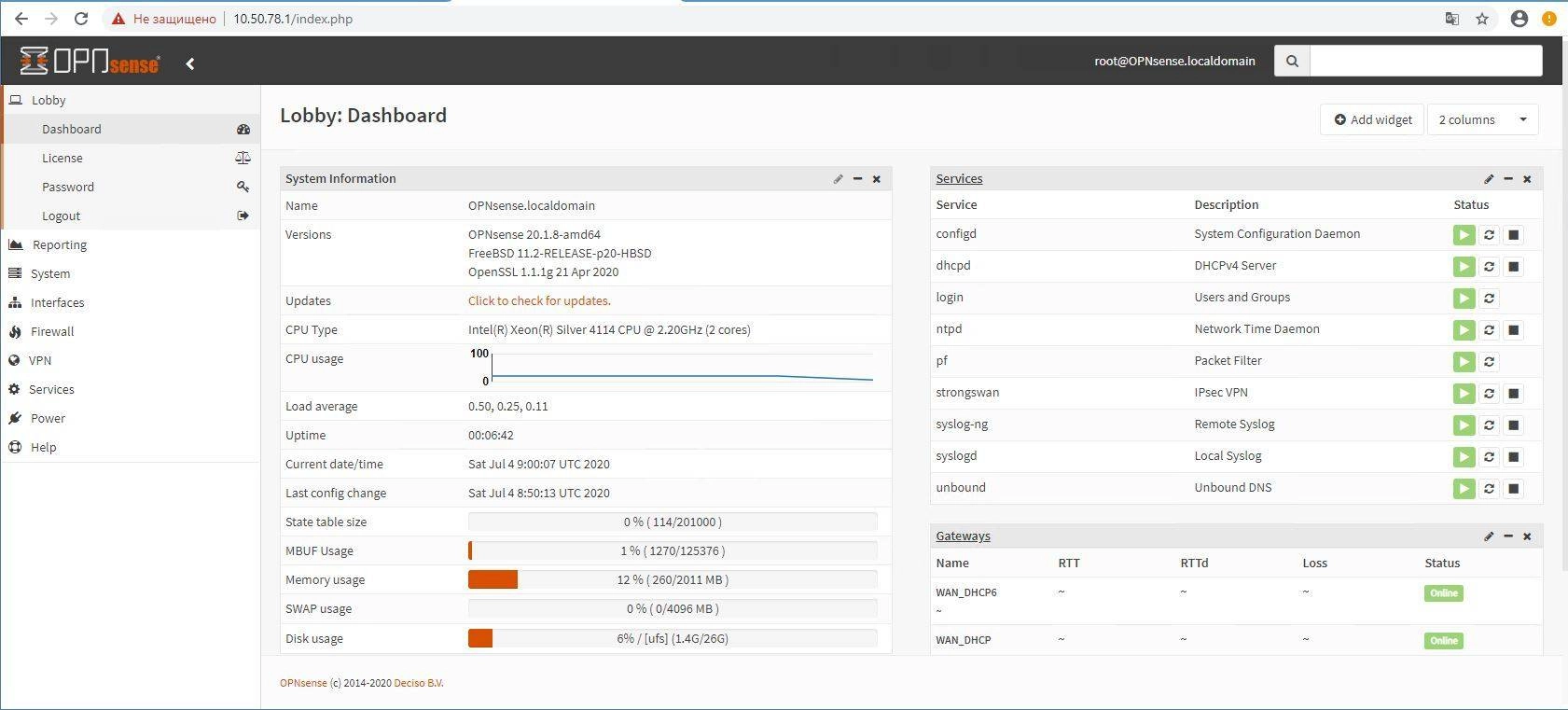Restart the dhcpd DHCPv4 Server
The width and height of the screenshot is (1568, 710).
click(1489, 267)
